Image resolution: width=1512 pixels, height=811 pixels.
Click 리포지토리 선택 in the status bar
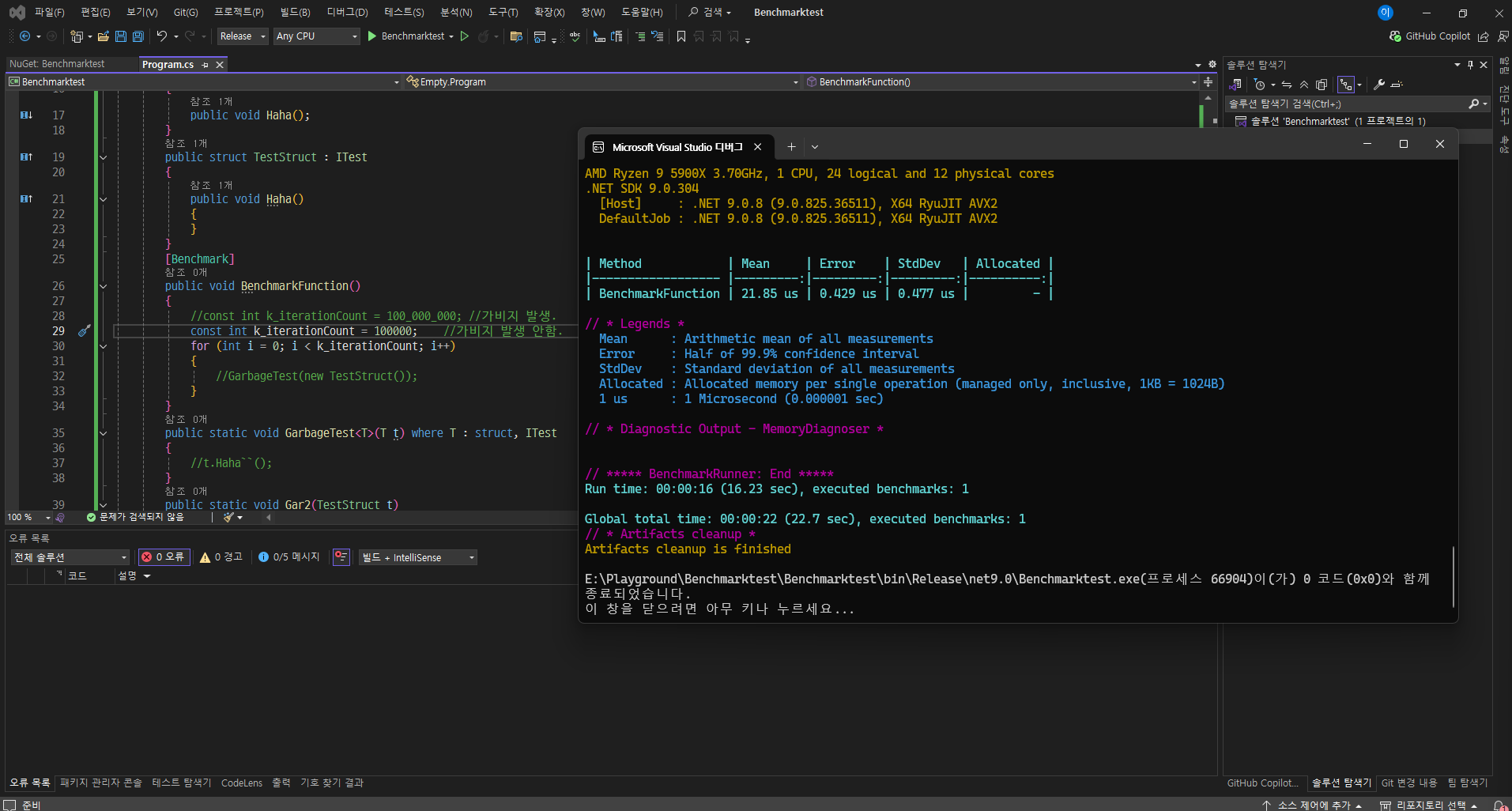(1429, 805)
